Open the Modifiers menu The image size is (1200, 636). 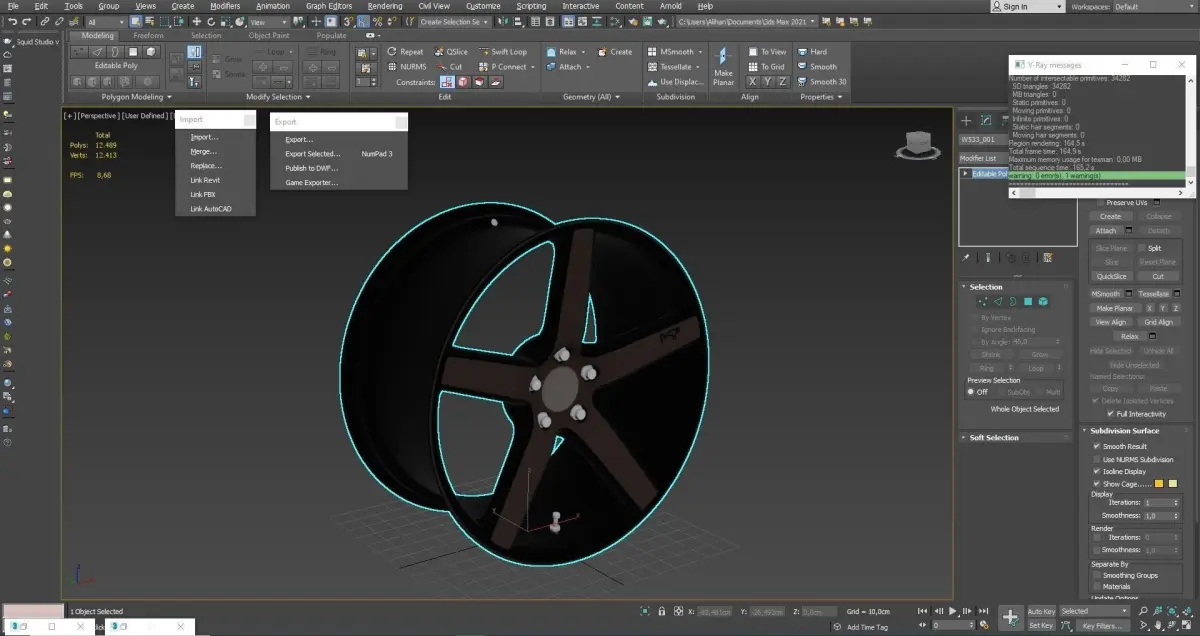(x=225, y=6)
